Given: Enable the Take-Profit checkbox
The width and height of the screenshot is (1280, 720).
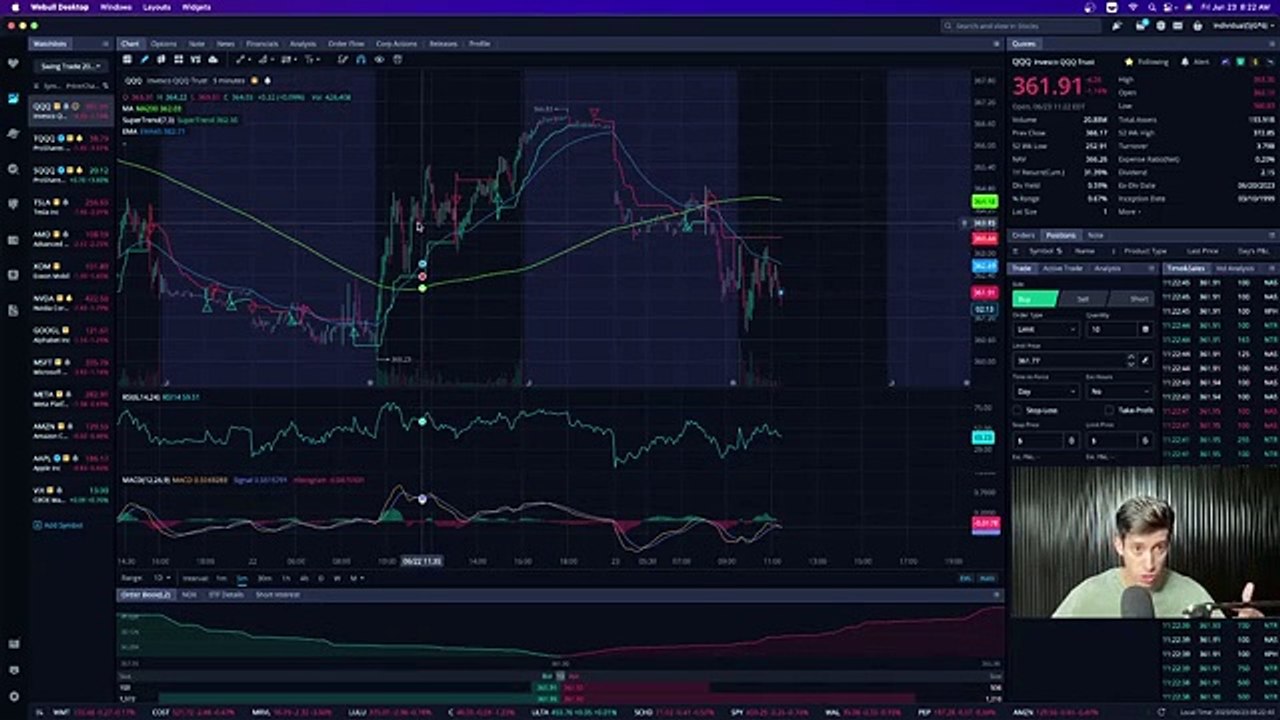Looking at the screenshot, I should pyautogui.click(x=1109, y=410).
